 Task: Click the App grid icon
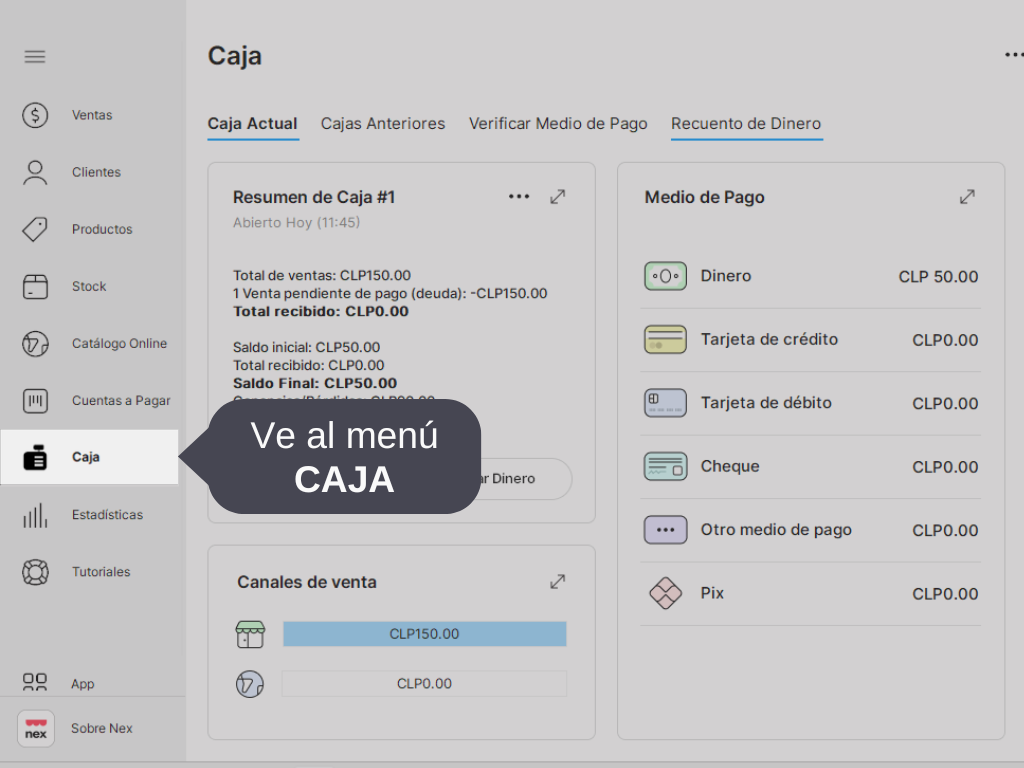click(35, 682)
